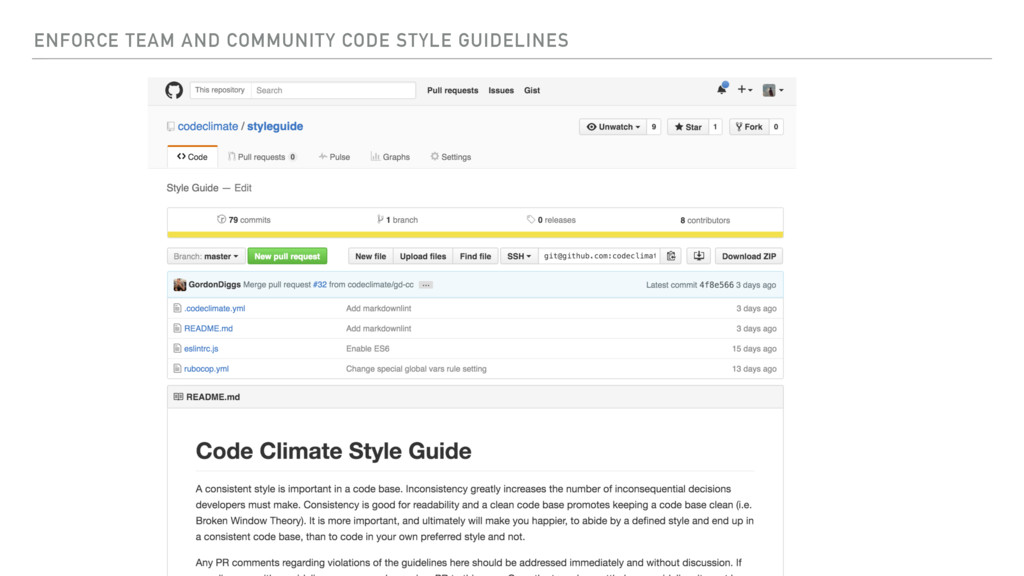Click Edit next to Style Guide description
The height and width of the screenshot is (576, 1024).
coord(243,187)
